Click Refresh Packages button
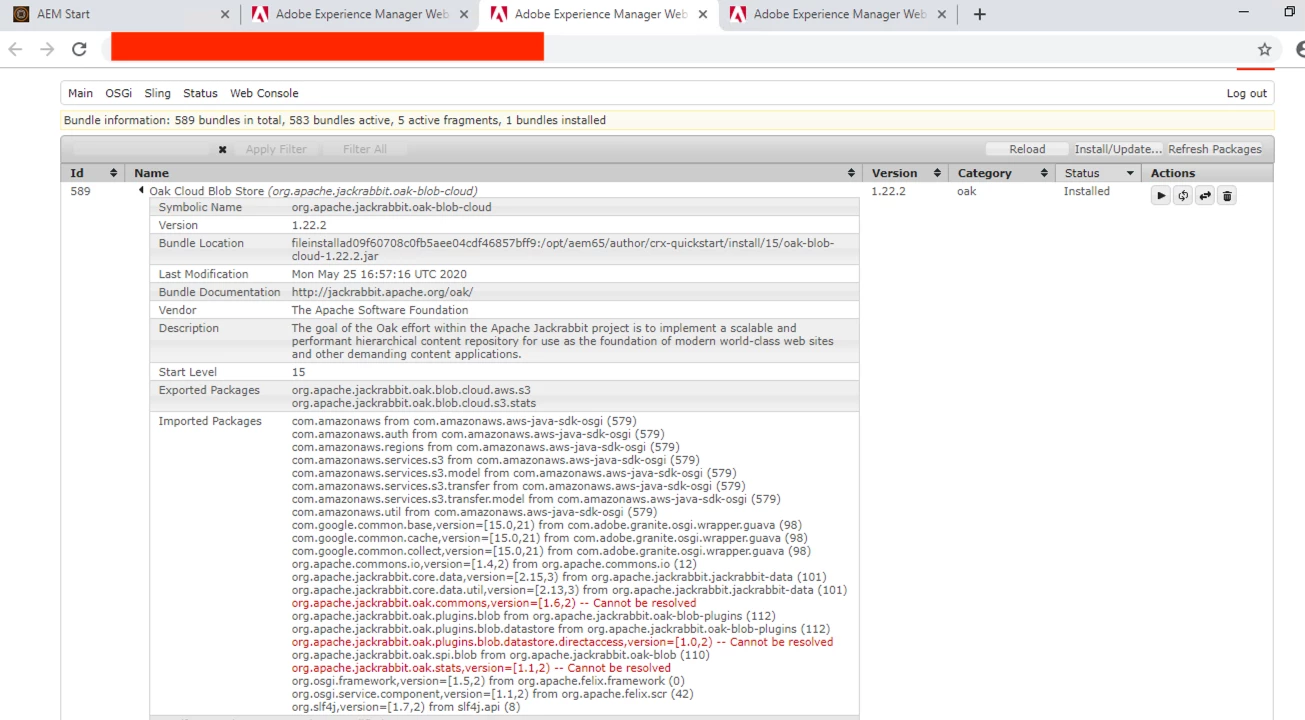Screen dimensions: 1305x720 point(1214,149)
